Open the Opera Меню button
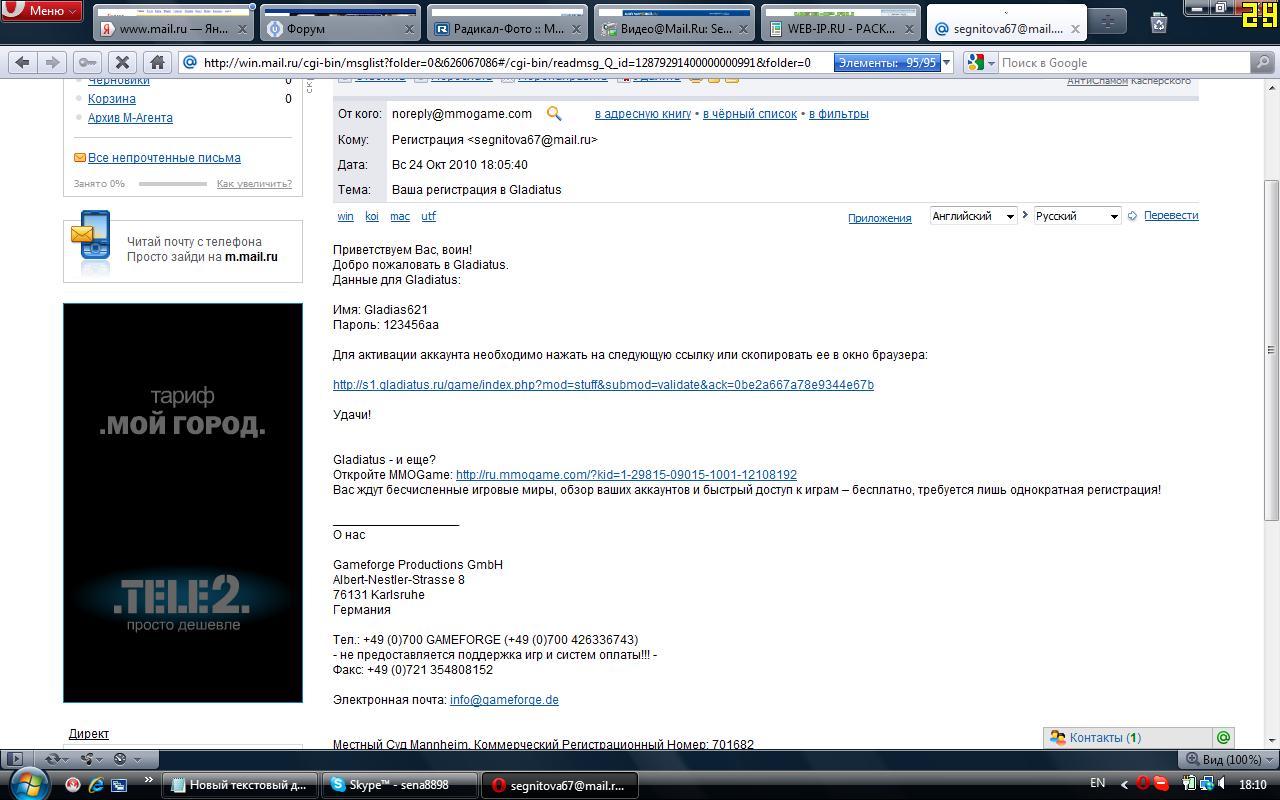Image resolution: width=1280 pixels, height=800 pixels. point(41,11)
